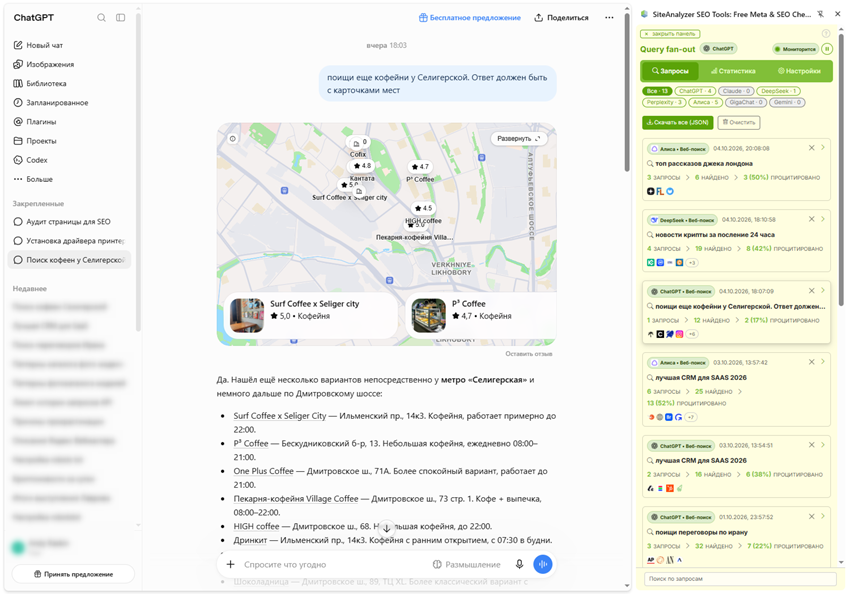Expand the новости крипты card chevron
Screen dimensions: 850x594
pyautogui.click(x=823, y=219)
